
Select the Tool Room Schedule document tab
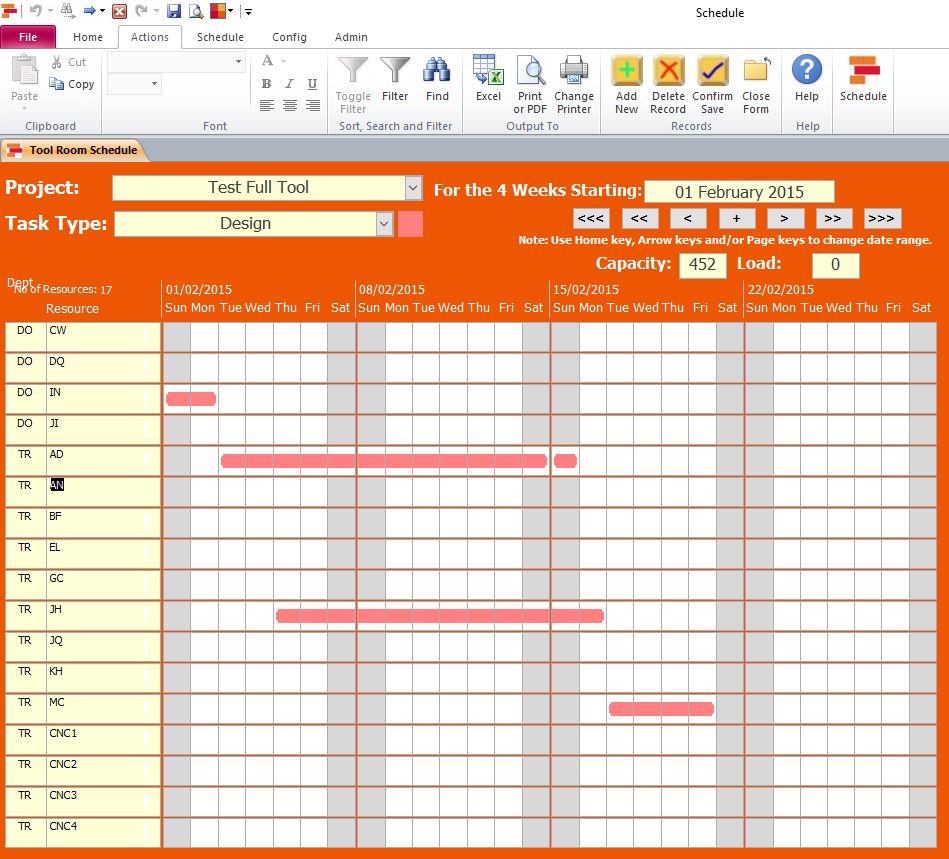click(76, 150)
